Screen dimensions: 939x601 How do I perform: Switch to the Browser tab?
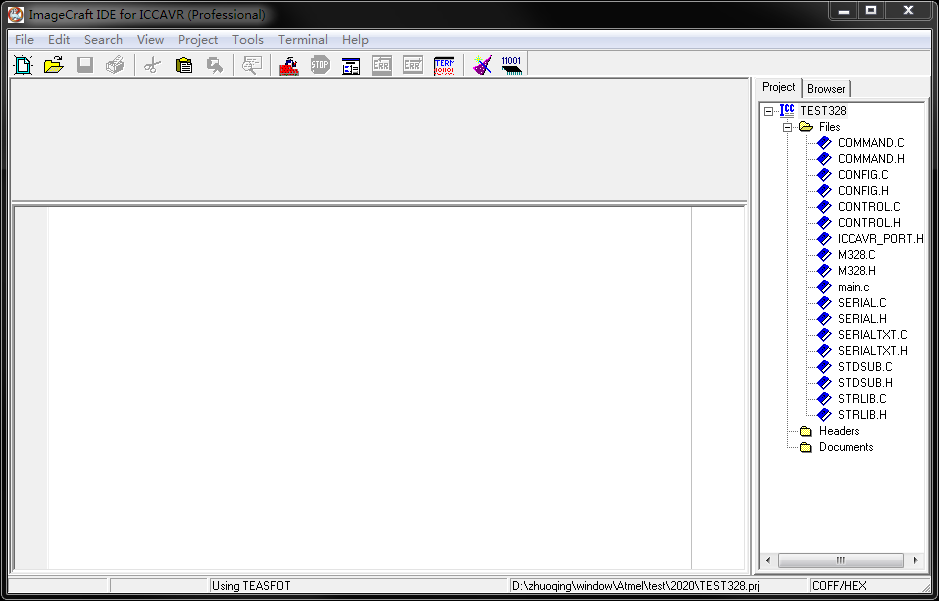[826, 88]
